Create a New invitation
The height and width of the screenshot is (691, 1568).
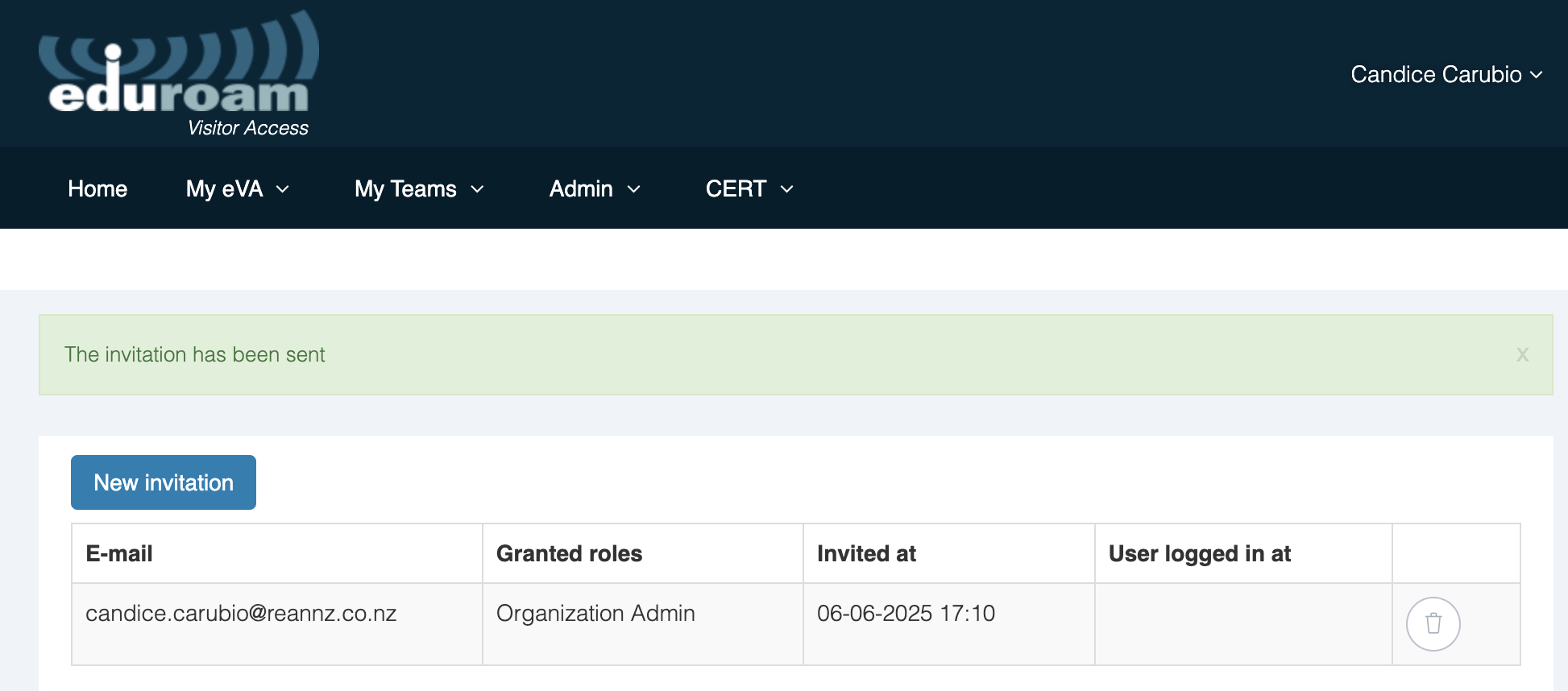pyautogui.click(x=164, y=482)
